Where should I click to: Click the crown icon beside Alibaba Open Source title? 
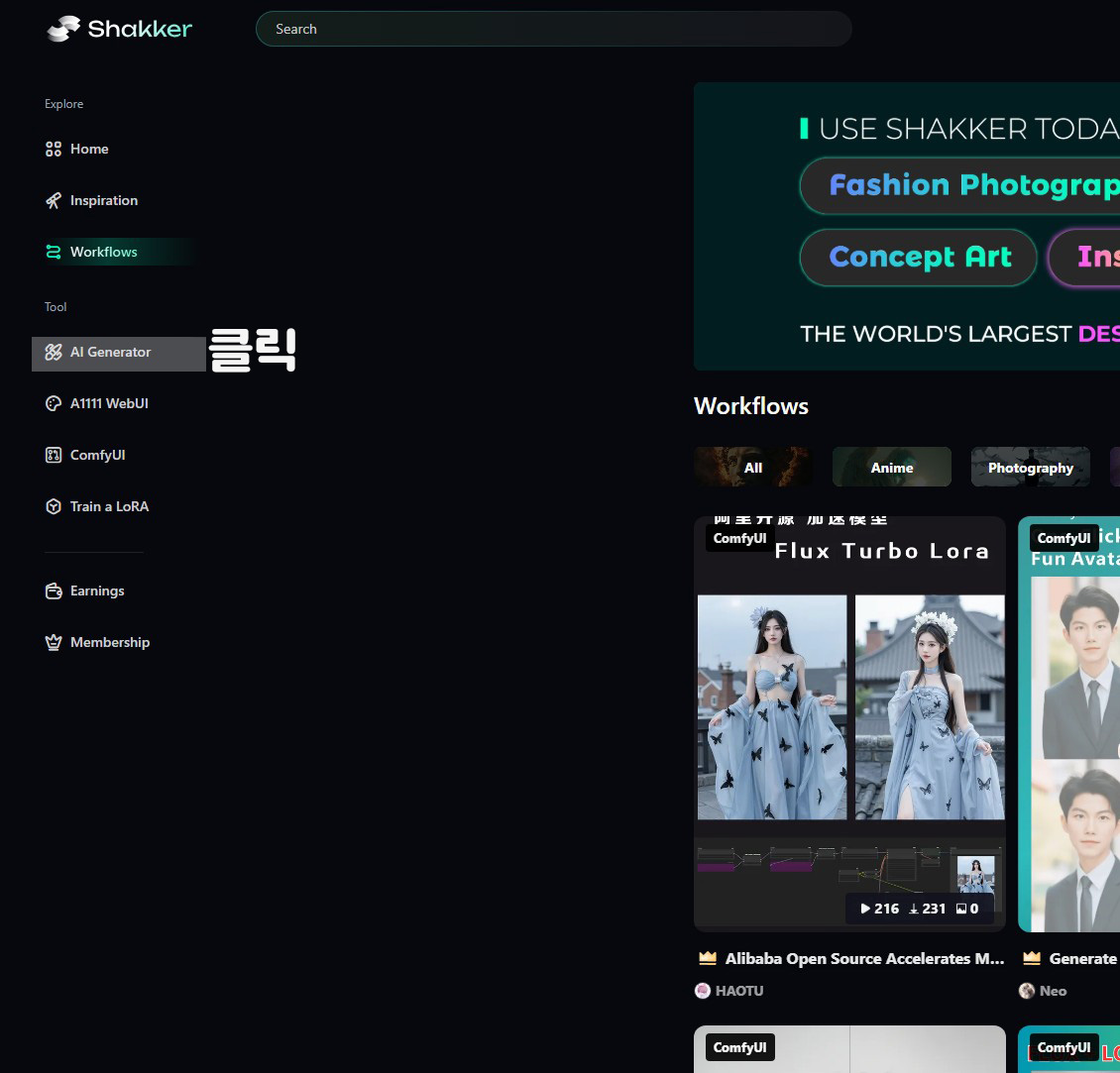pos(708,958)
